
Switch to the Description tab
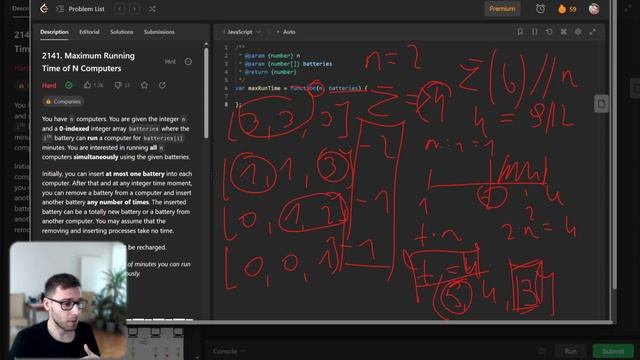(x=54, y=32)
